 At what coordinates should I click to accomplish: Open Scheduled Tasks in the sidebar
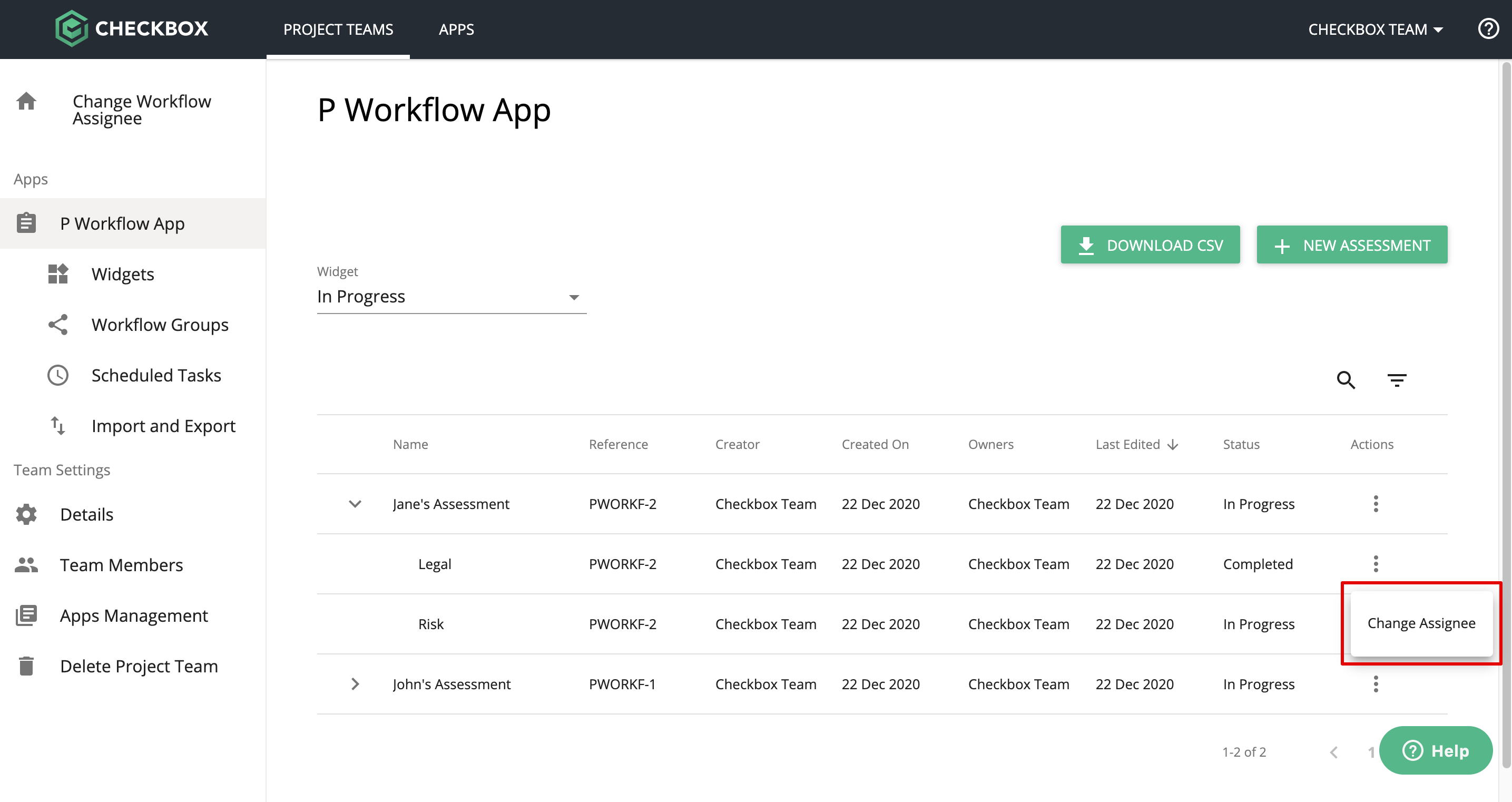tap(156, 375)
